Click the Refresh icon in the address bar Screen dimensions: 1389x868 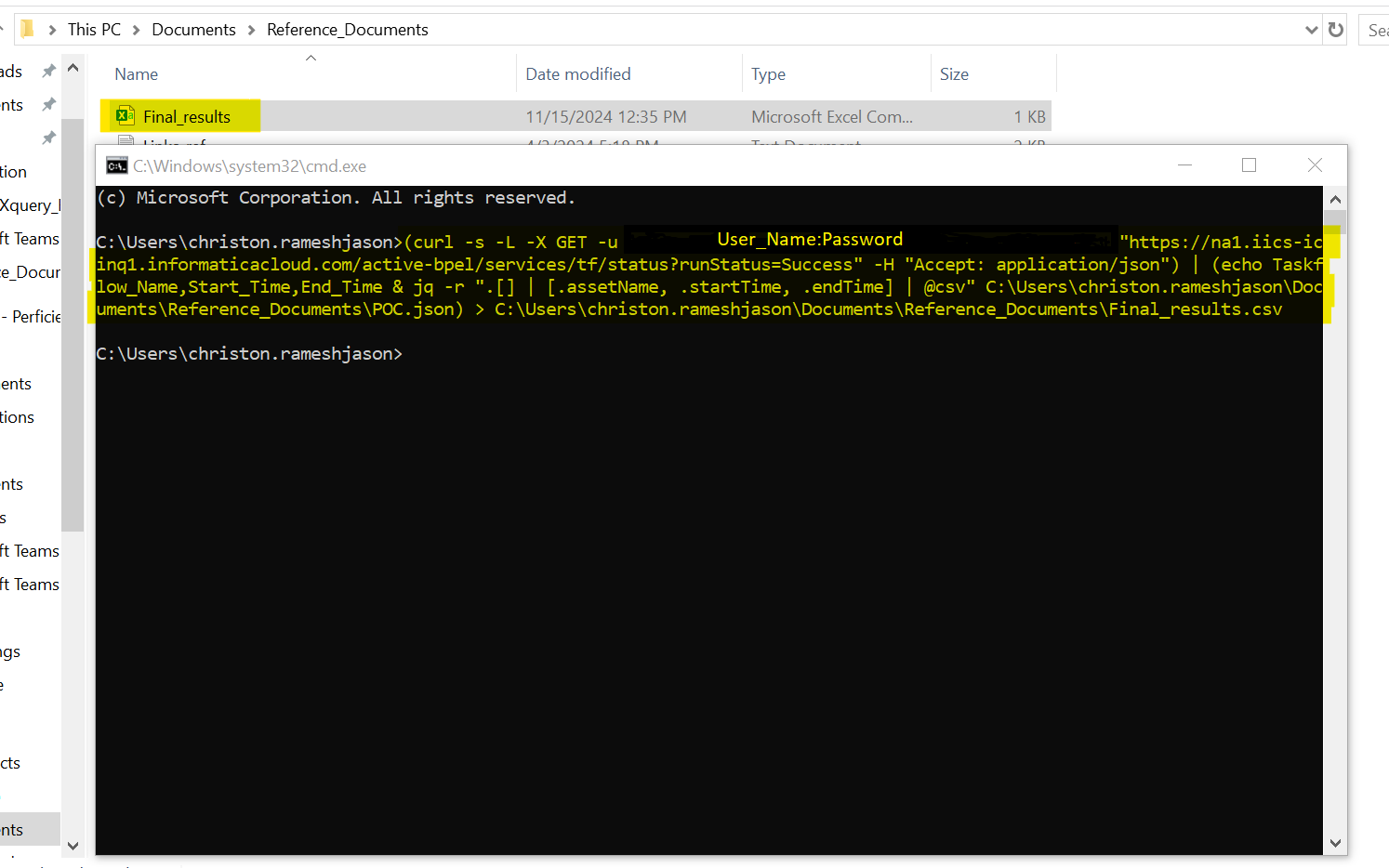coord(1335,29)
